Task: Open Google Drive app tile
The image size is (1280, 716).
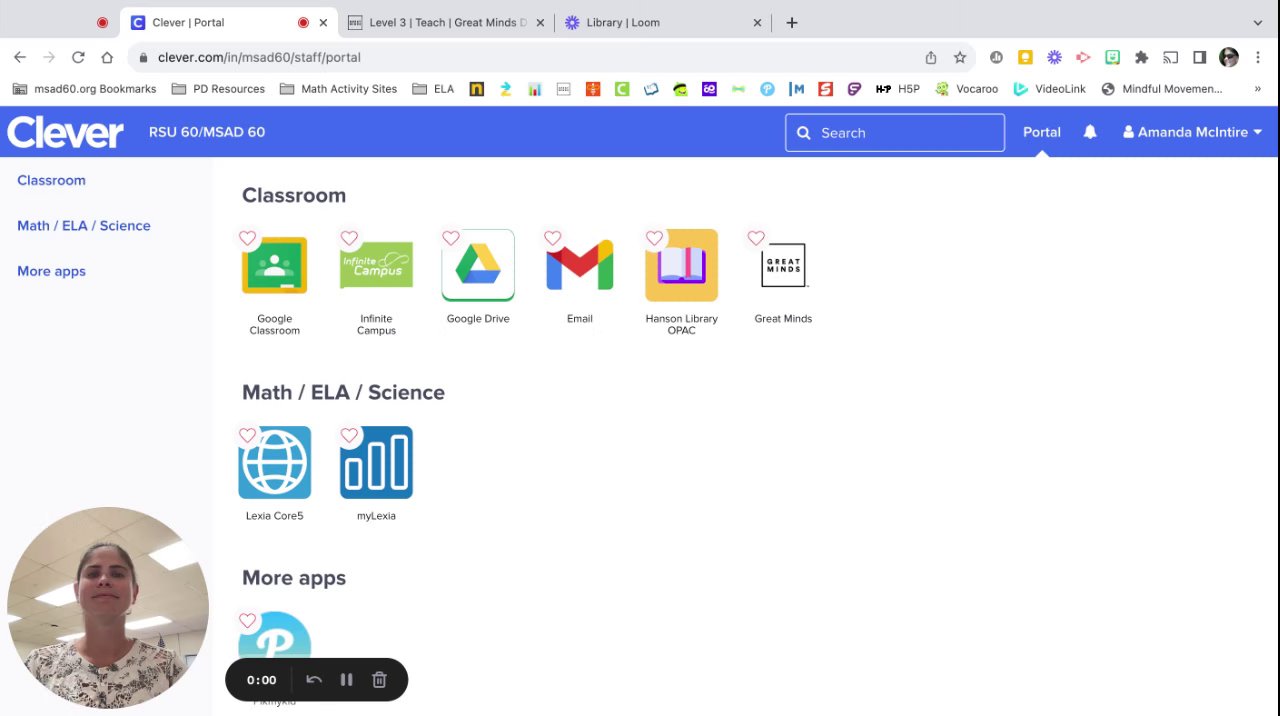Action: click(478, 265)
